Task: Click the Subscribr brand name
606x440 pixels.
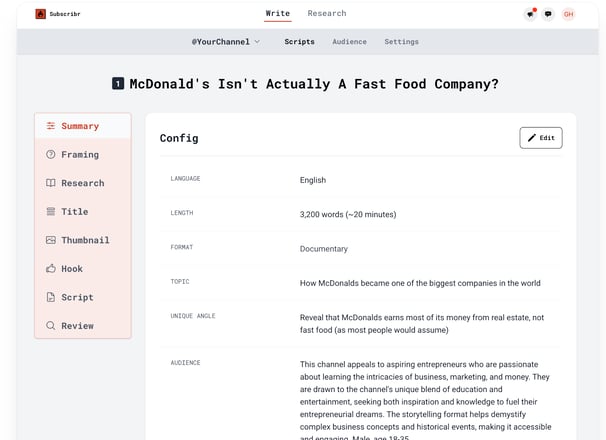Action: [65, 14]
